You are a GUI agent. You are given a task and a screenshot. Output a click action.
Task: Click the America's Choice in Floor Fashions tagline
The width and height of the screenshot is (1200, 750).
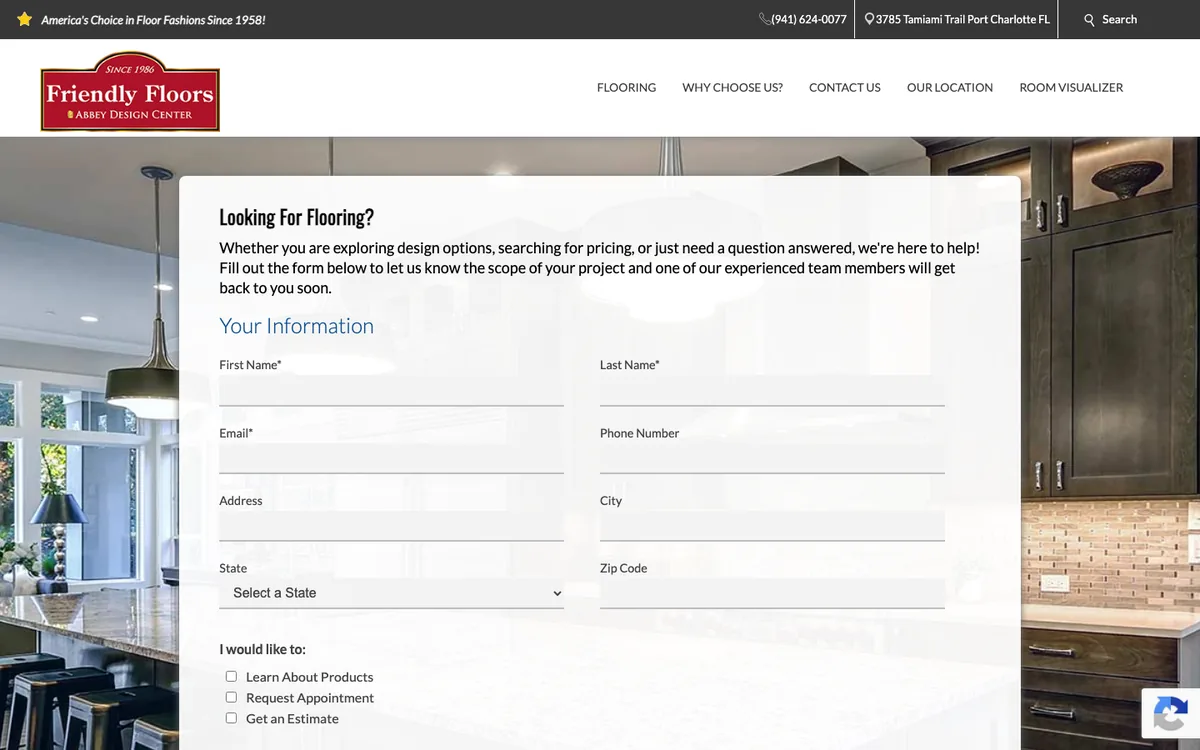(153, 20)
